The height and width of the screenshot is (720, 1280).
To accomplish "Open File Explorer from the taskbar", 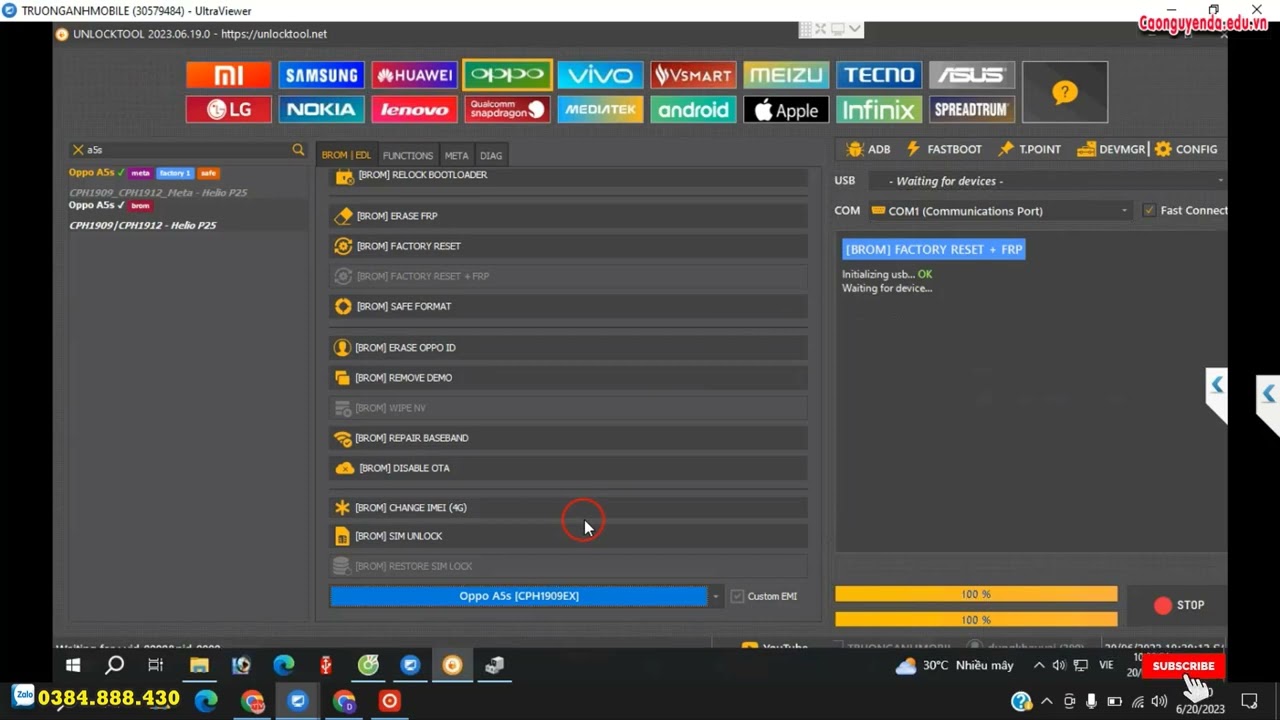I will [x=199, y=665].
